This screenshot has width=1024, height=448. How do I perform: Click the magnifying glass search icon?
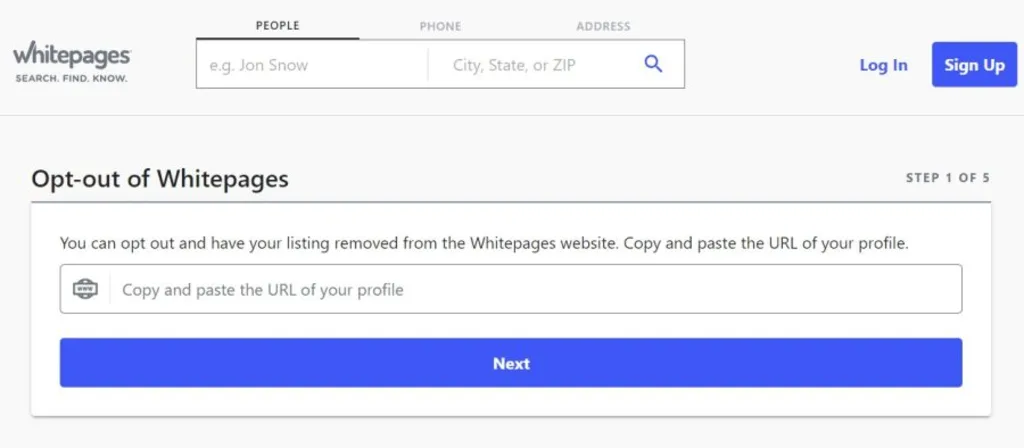click(x=653, y=65)
